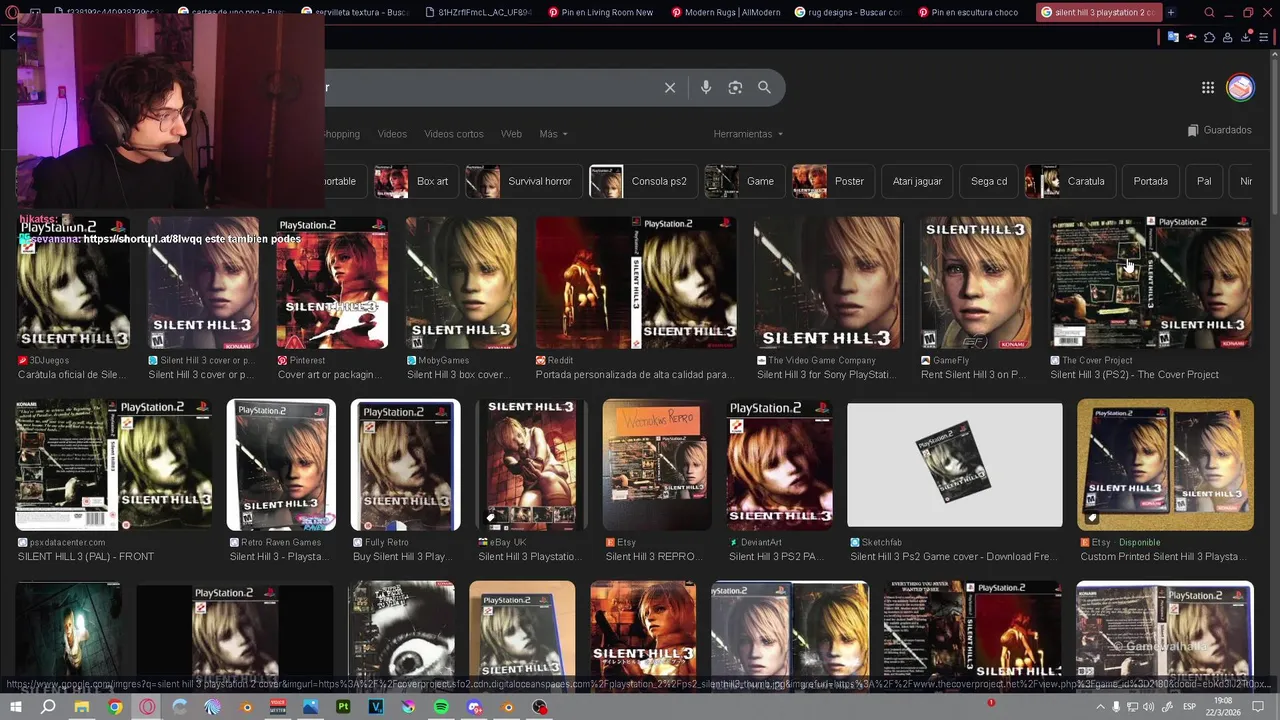Select the Pal filter chip
1280x720 pixels.
(1204, 181)
